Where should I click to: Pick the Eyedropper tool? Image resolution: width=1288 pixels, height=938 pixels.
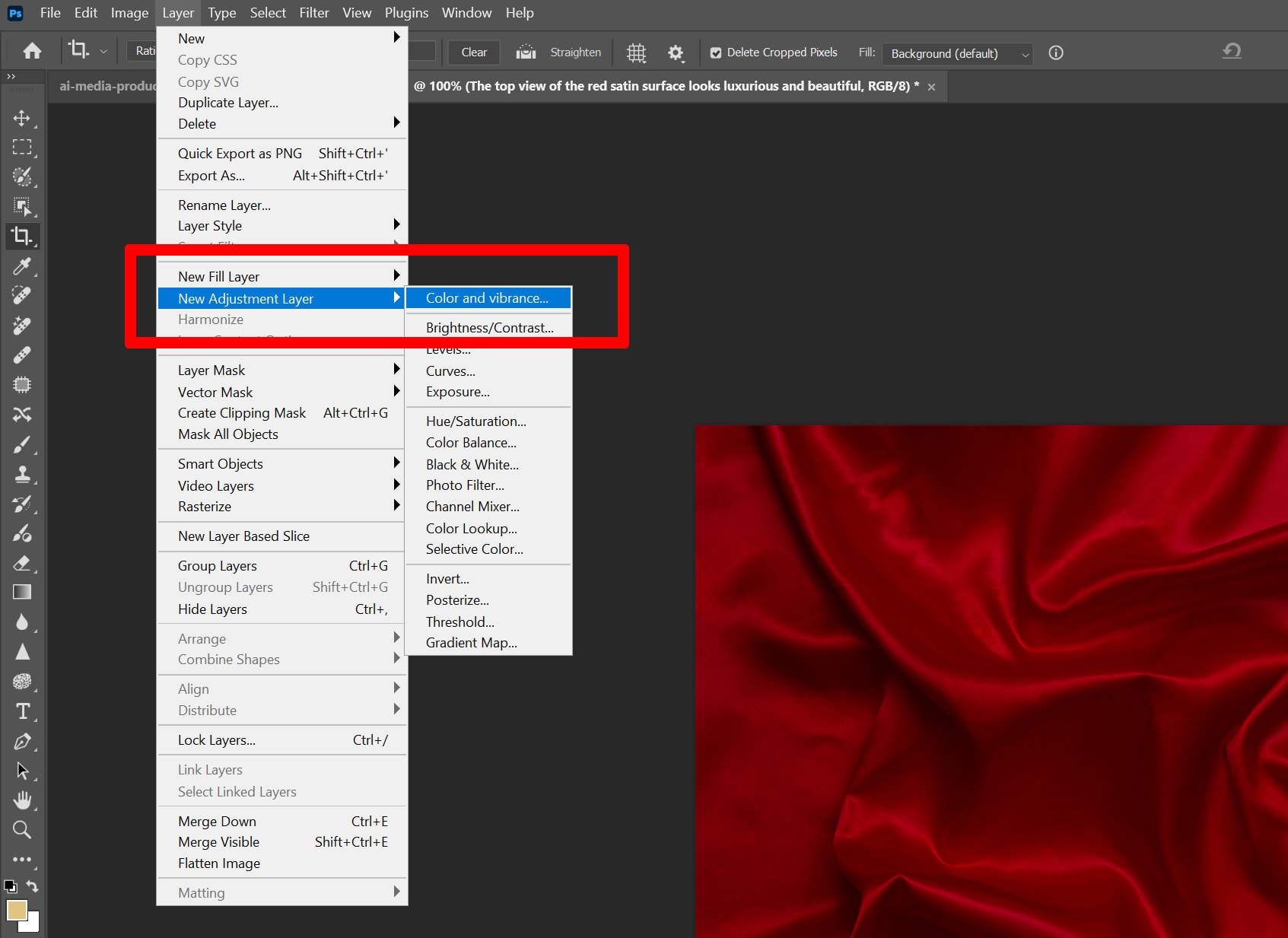tap(22, 266)
